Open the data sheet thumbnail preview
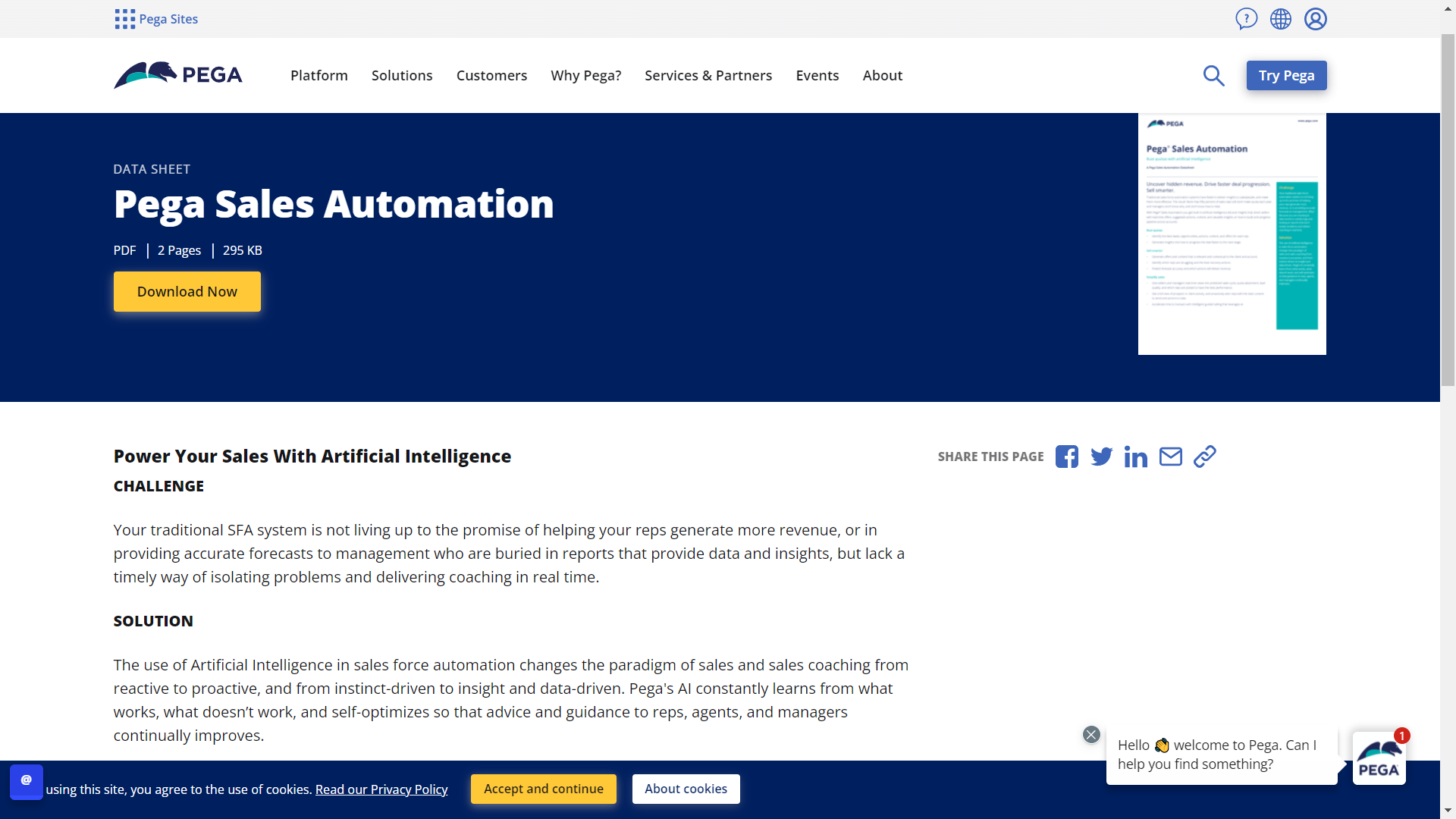The image size is (1456, 819). click(x=1232, y=234)
